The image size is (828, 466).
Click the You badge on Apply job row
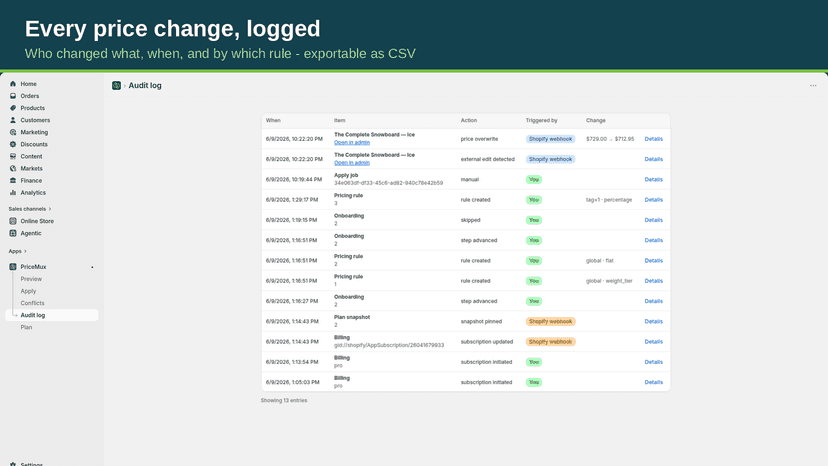(534, 180)
